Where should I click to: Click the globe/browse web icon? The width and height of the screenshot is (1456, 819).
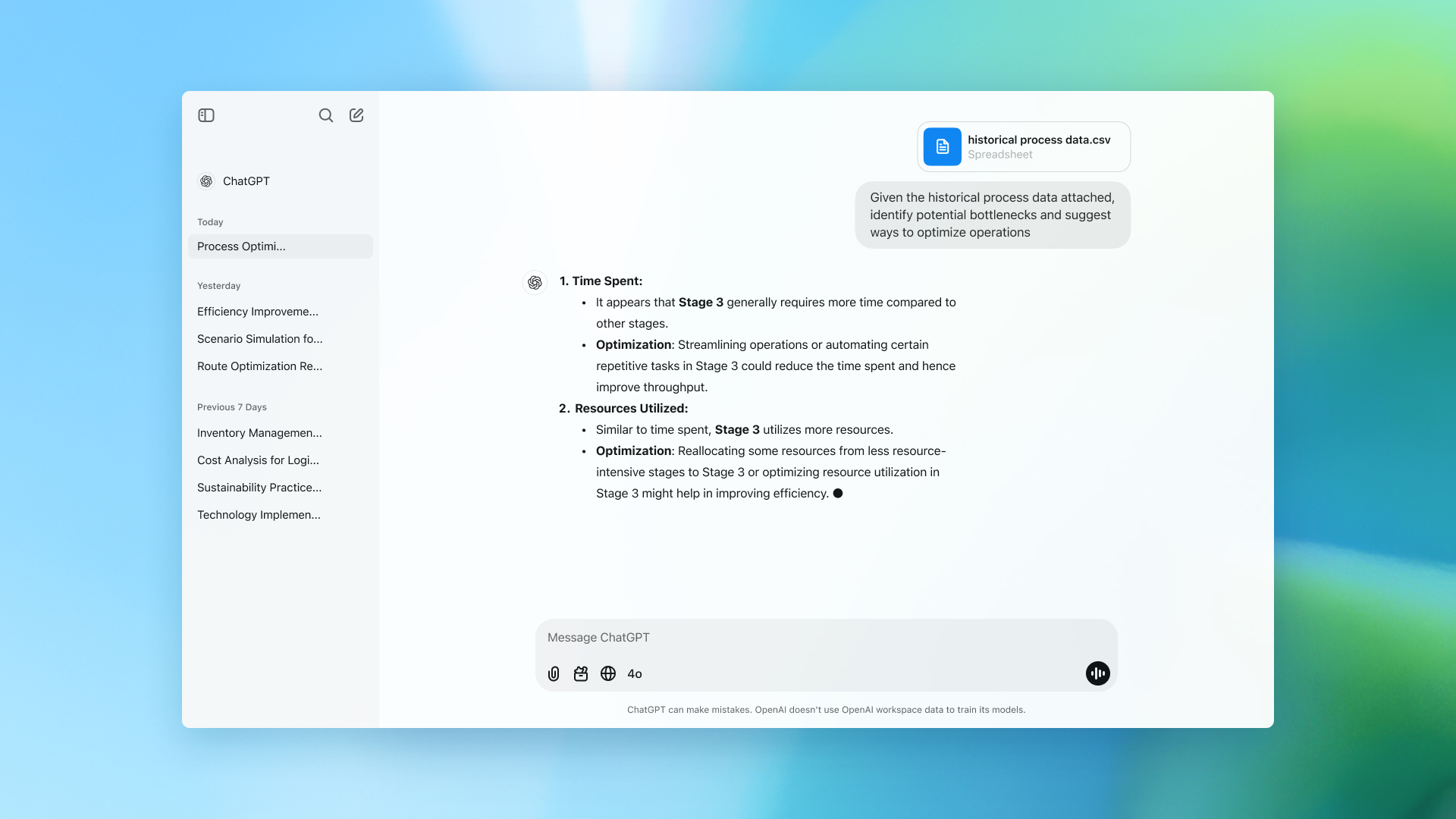point(608,673)
